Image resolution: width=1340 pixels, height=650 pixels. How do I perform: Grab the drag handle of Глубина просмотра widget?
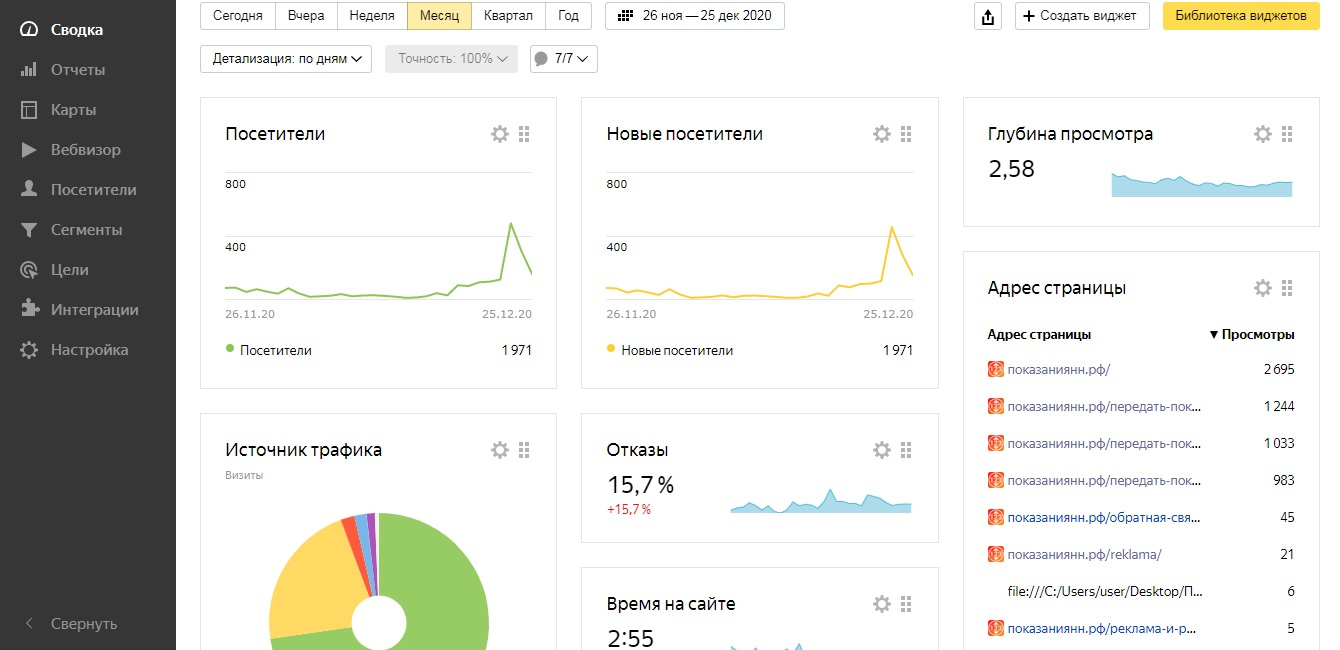point(1287,134)
